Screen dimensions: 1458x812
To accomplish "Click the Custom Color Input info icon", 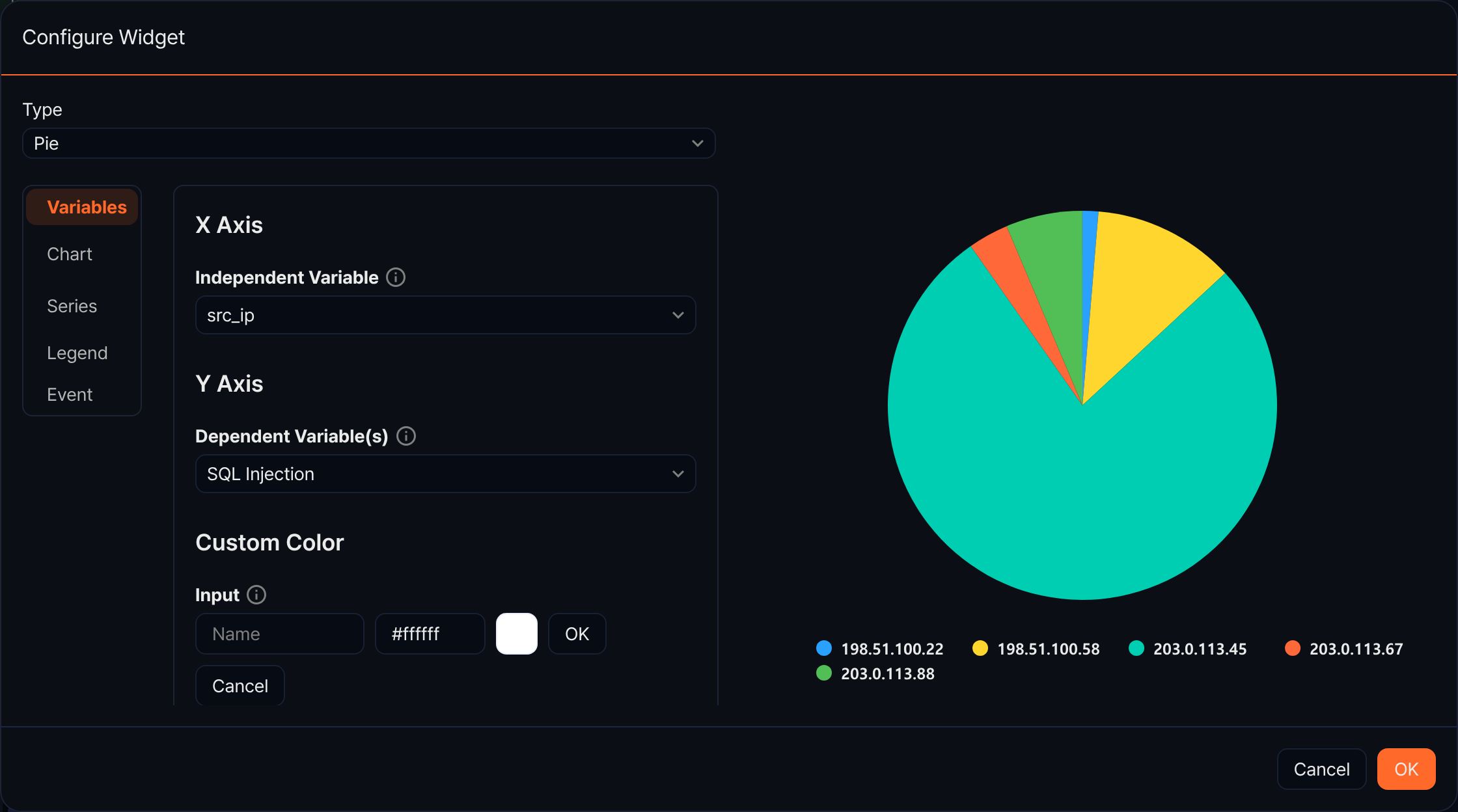I will tap(256, 595).
